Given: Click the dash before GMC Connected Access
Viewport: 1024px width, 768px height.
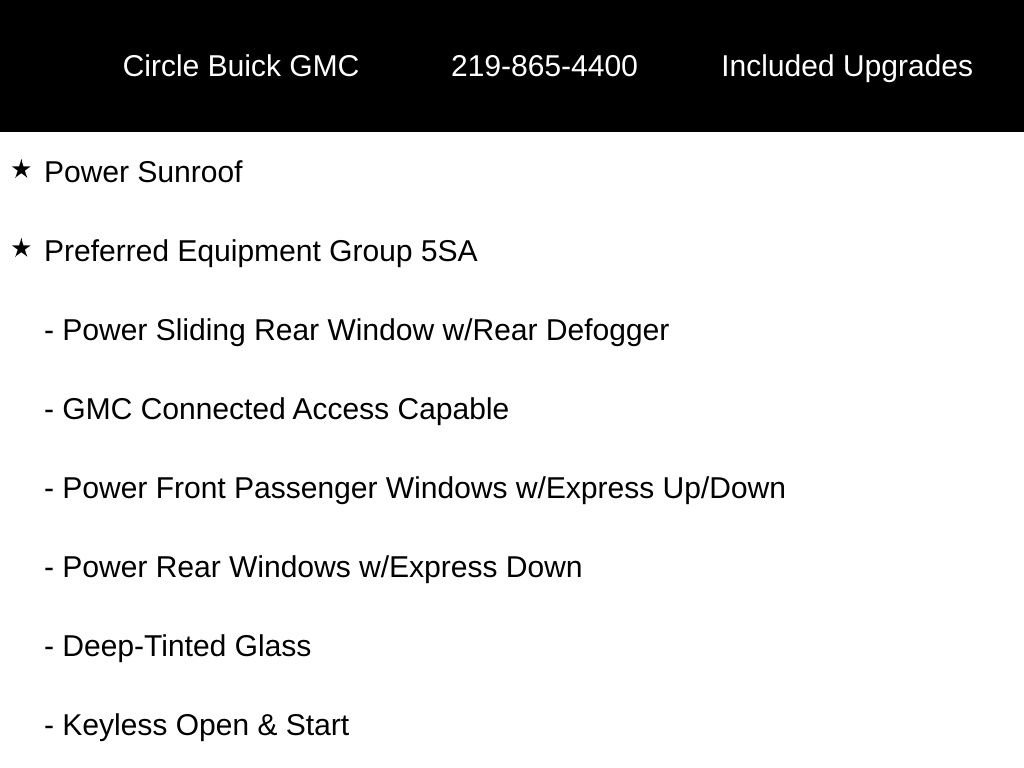Looking at the screenshot, I should tap(49, 410).
